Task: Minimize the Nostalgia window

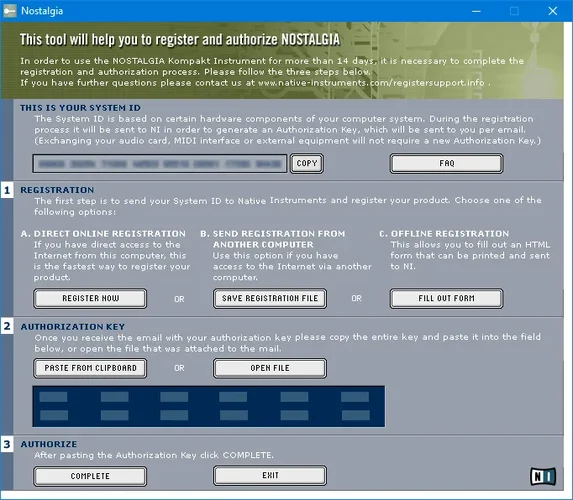Action: tap(476, 11)
